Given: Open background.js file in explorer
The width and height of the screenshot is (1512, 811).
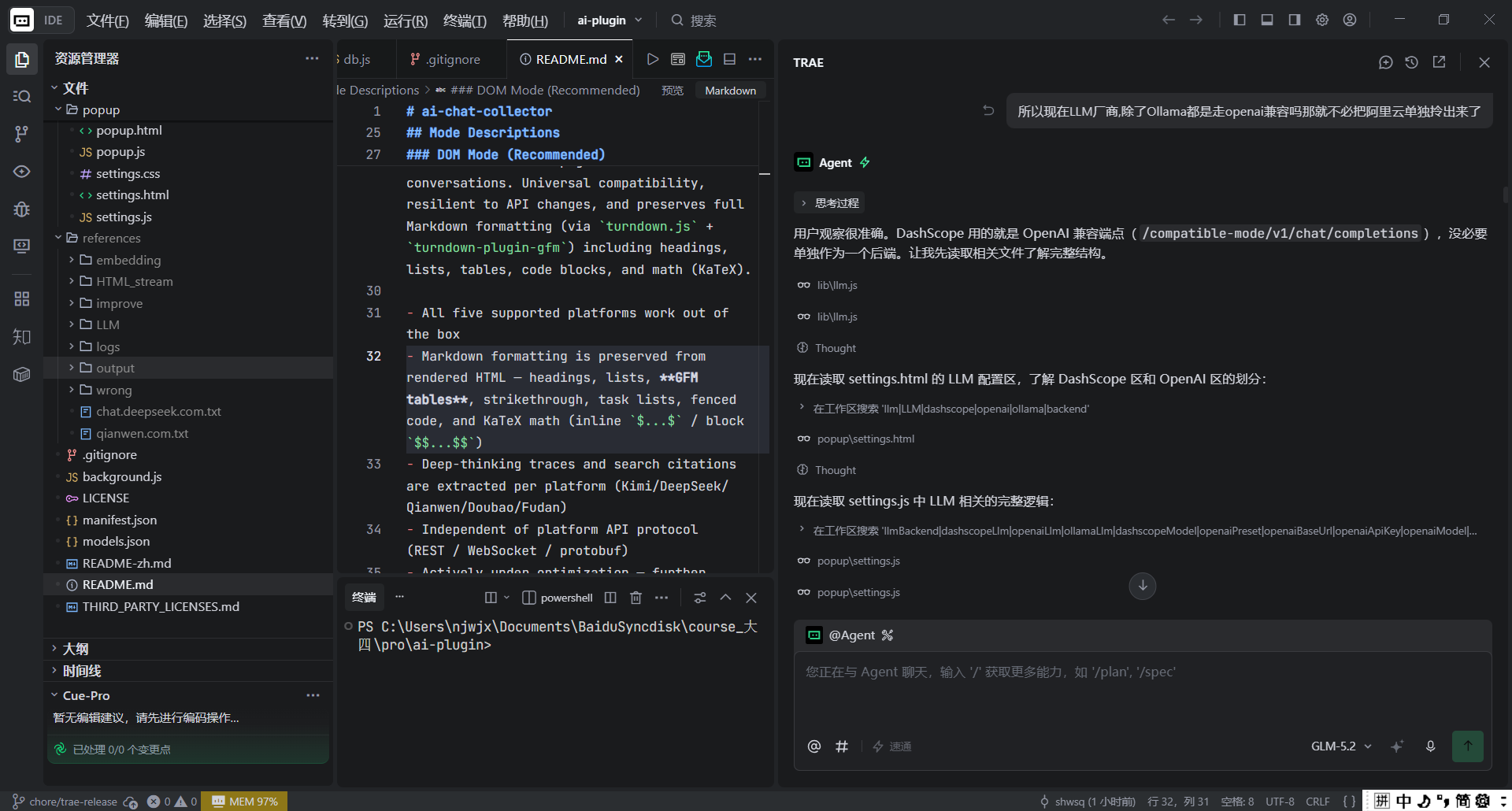Looking at the screenshot, I should 122,476.
